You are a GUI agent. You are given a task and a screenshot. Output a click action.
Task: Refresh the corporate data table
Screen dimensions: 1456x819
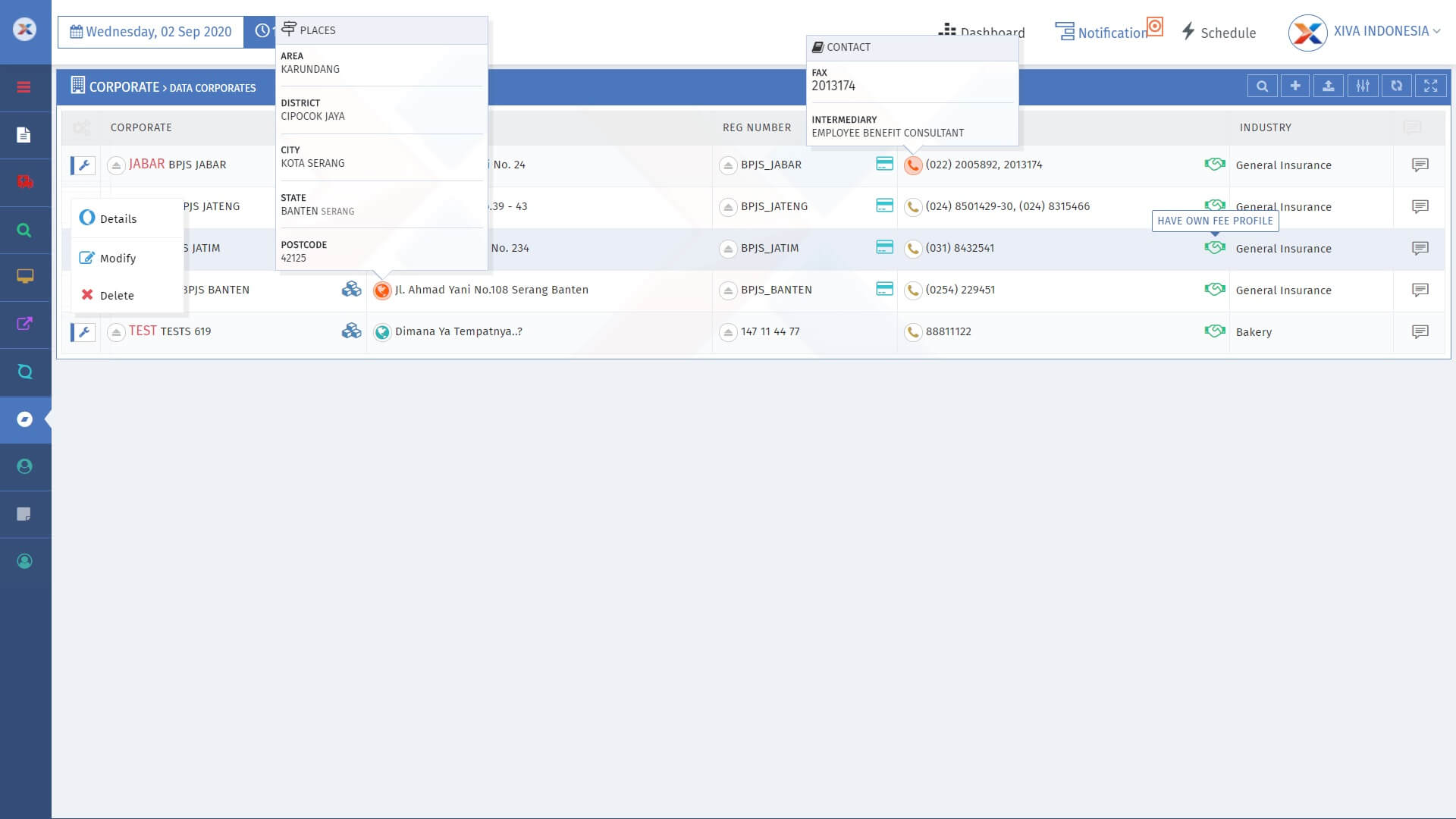click(1397, 86)
